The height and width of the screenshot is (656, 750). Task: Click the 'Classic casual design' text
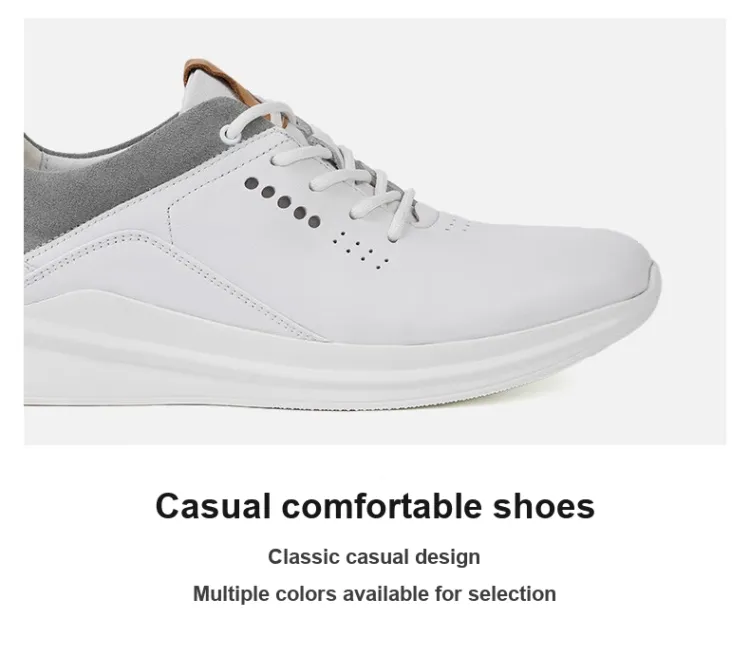[374, 557]
